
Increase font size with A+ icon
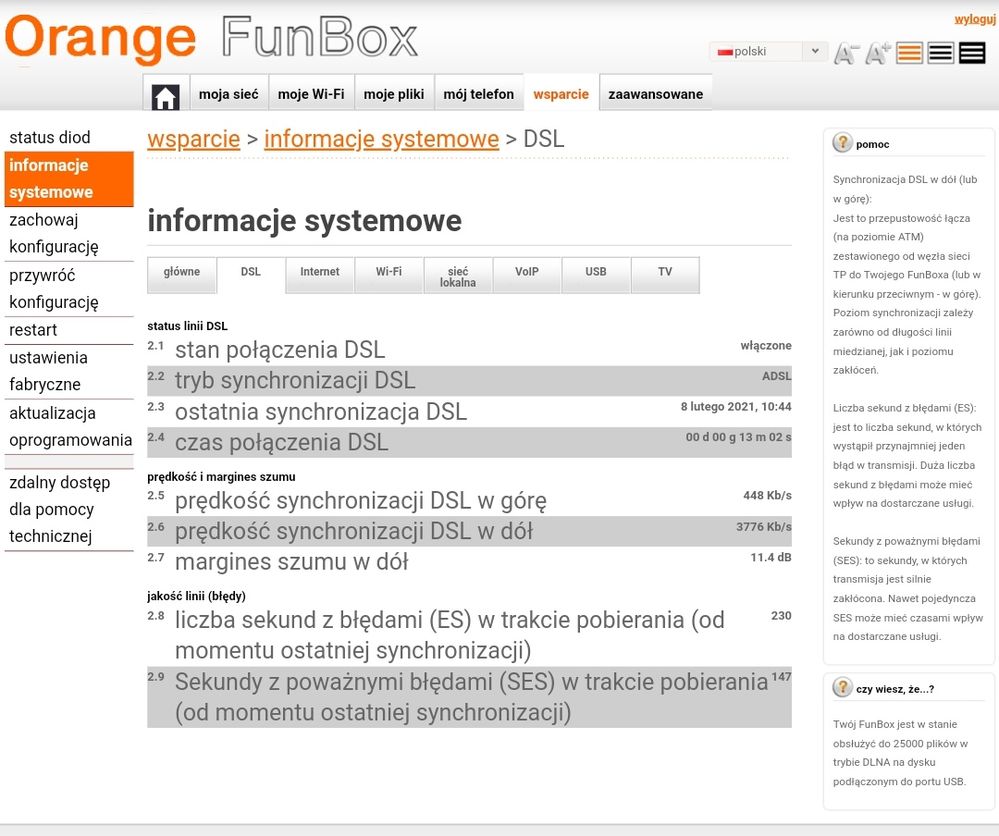878,53
